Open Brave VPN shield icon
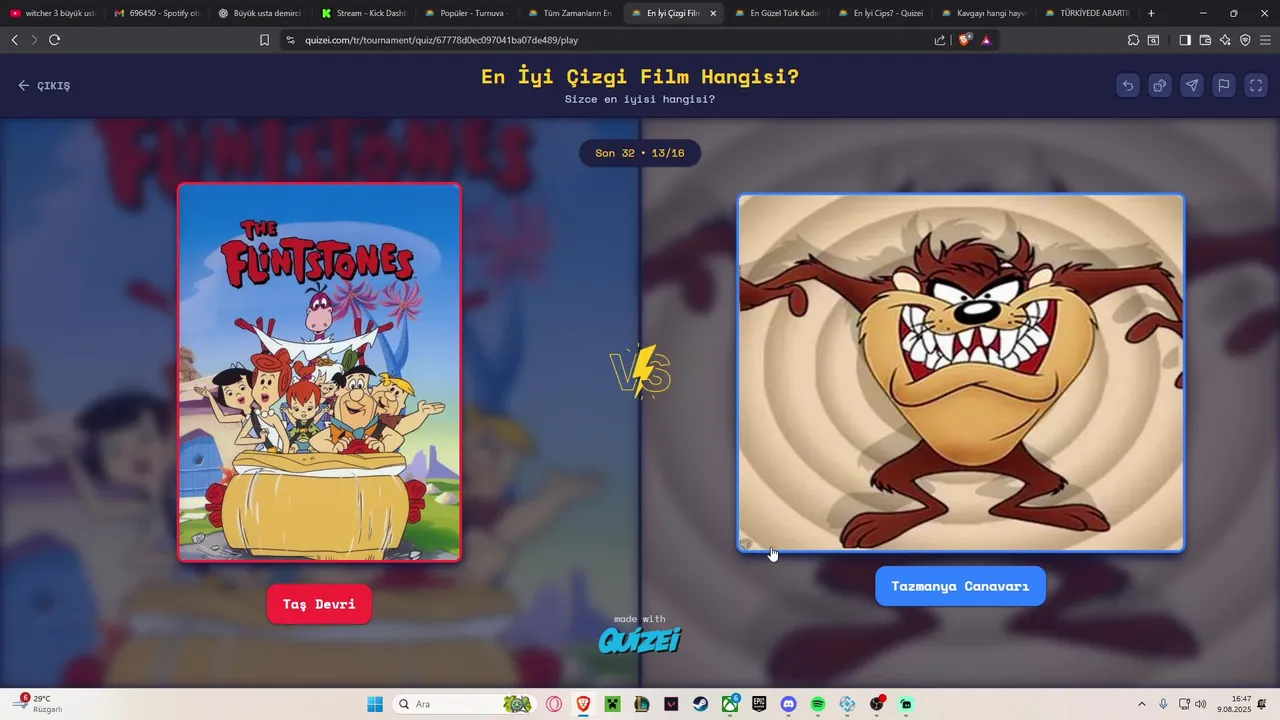The height and width of the screenshot is (720, 1280). pyautogui.click(x=1245, y=40)
